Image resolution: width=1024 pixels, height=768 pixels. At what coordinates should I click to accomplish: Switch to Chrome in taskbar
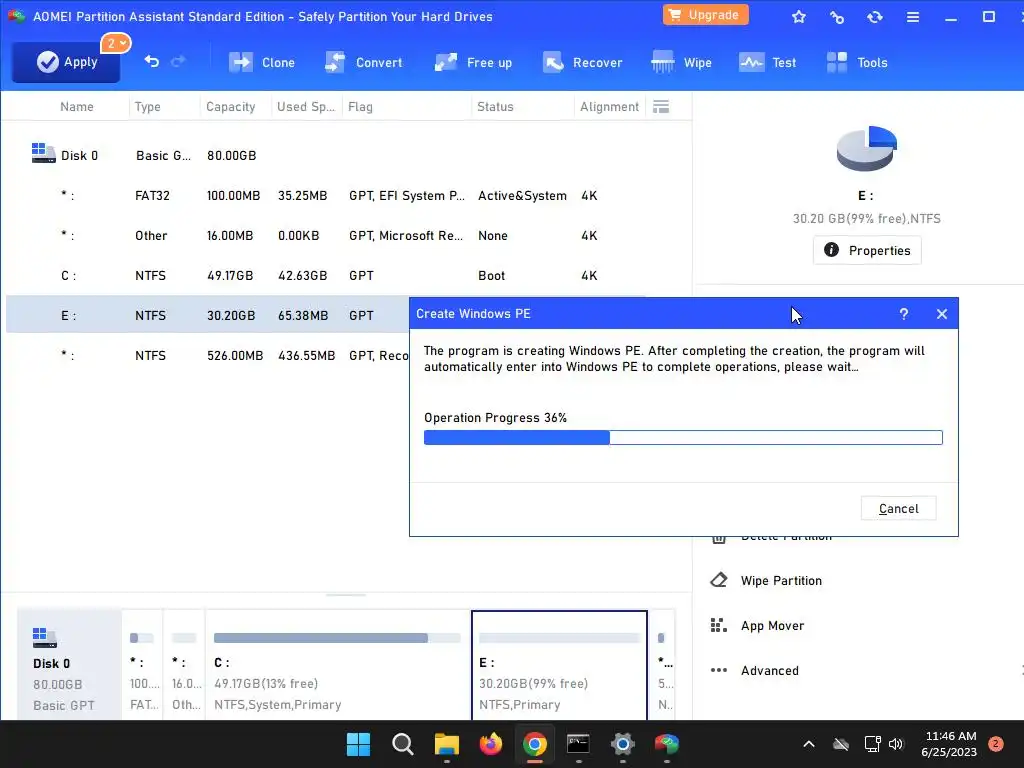pyautogui.click(x=535, y=744)
